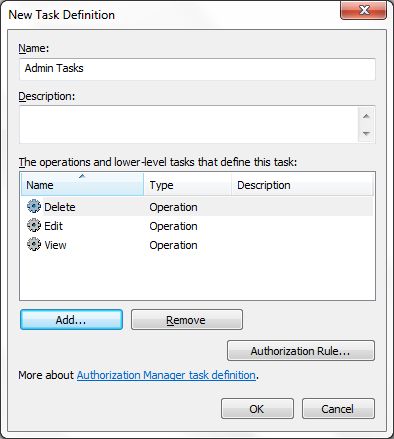Sort list by Name column header
The image size is (394, 439).
pyautogui.click(x=82, y=184)
